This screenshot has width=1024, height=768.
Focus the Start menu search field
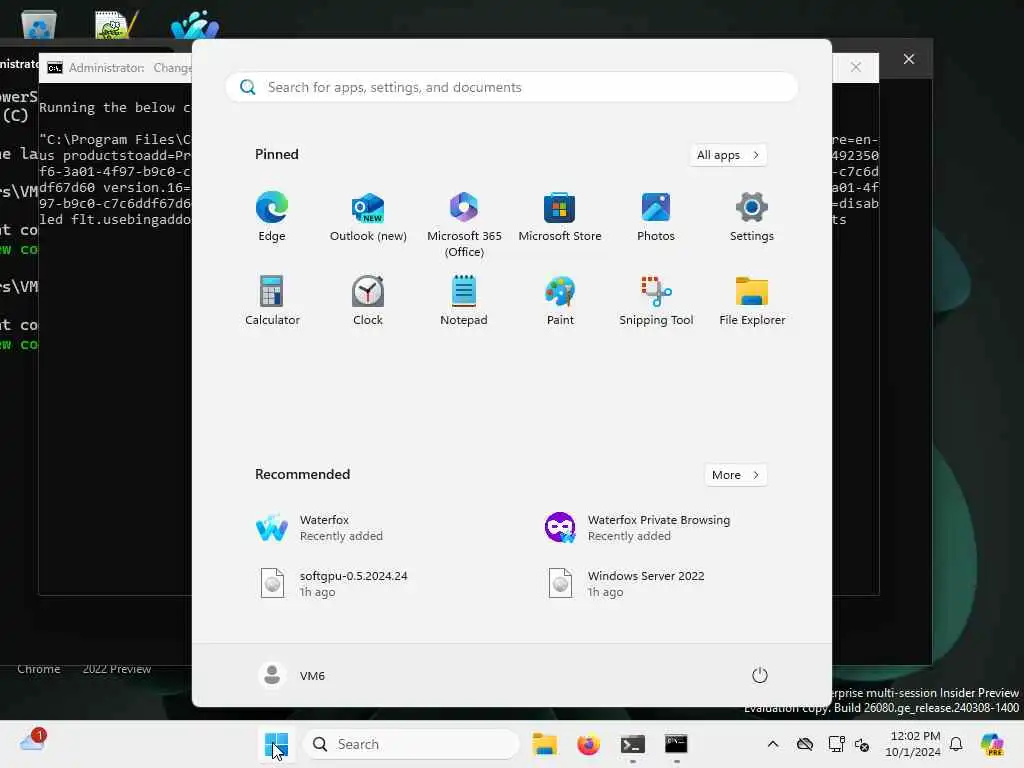coord(511,87)
